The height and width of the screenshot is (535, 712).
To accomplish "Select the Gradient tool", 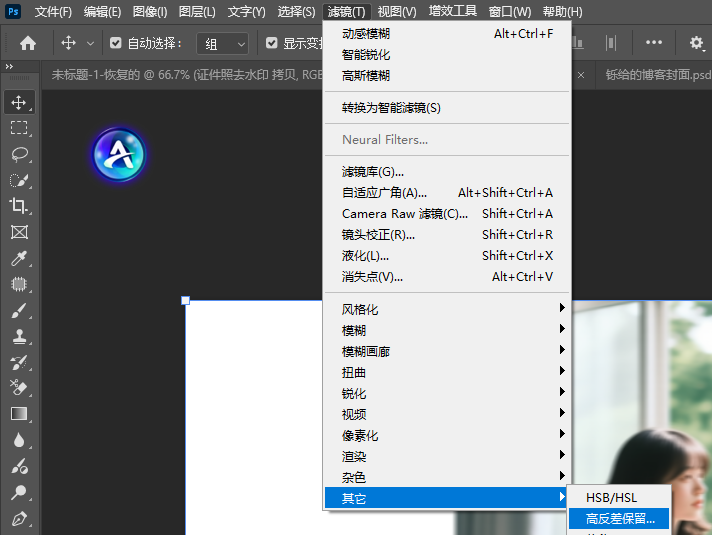I will tap(19, 414).
